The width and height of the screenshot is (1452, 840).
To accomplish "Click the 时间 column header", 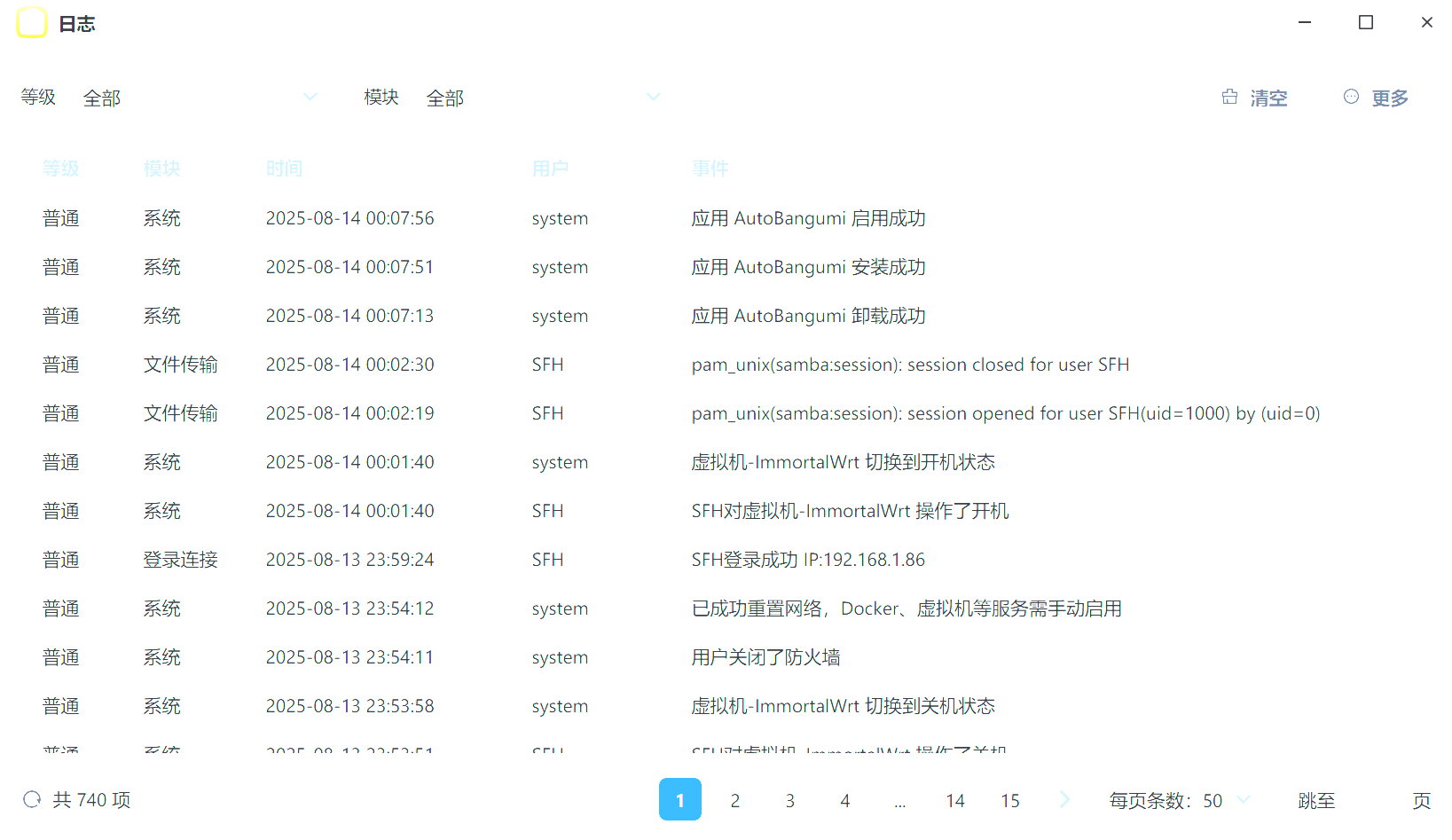I will click(284, 169).
